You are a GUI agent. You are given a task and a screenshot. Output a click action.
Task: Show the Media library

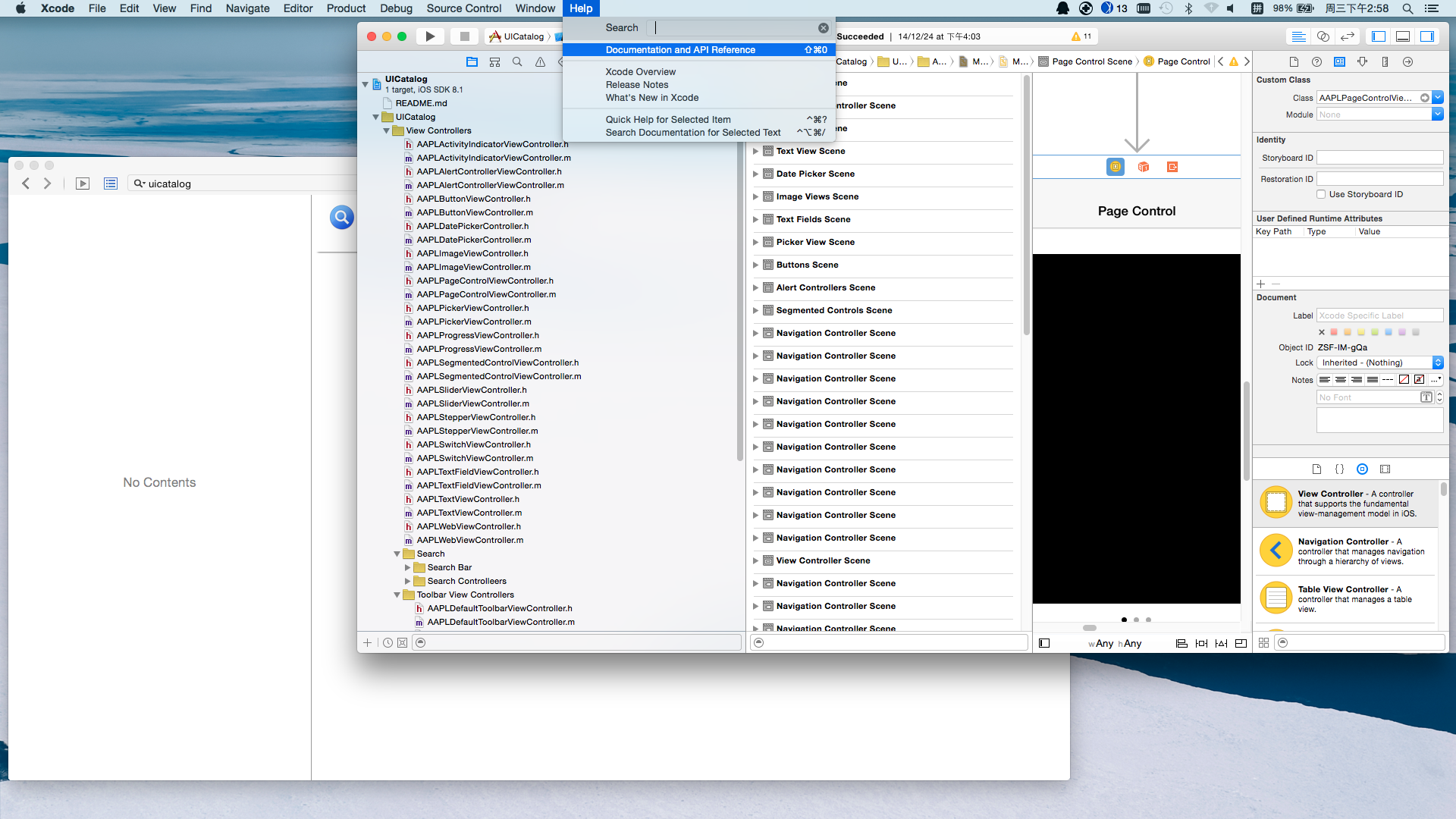[x=1385, y=469]
